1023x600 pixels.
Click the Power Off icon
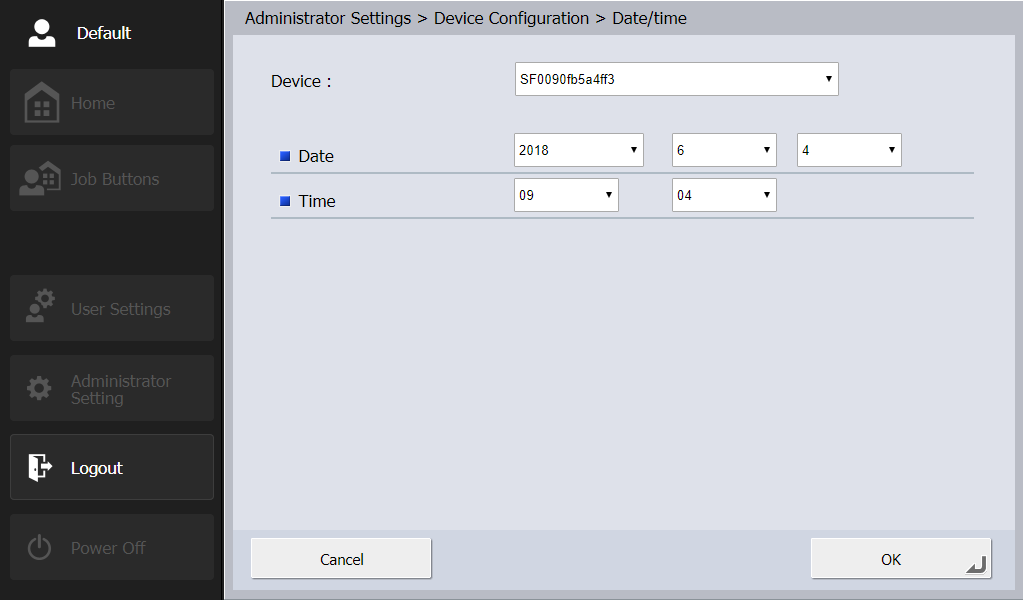click(x=39, y=548)
